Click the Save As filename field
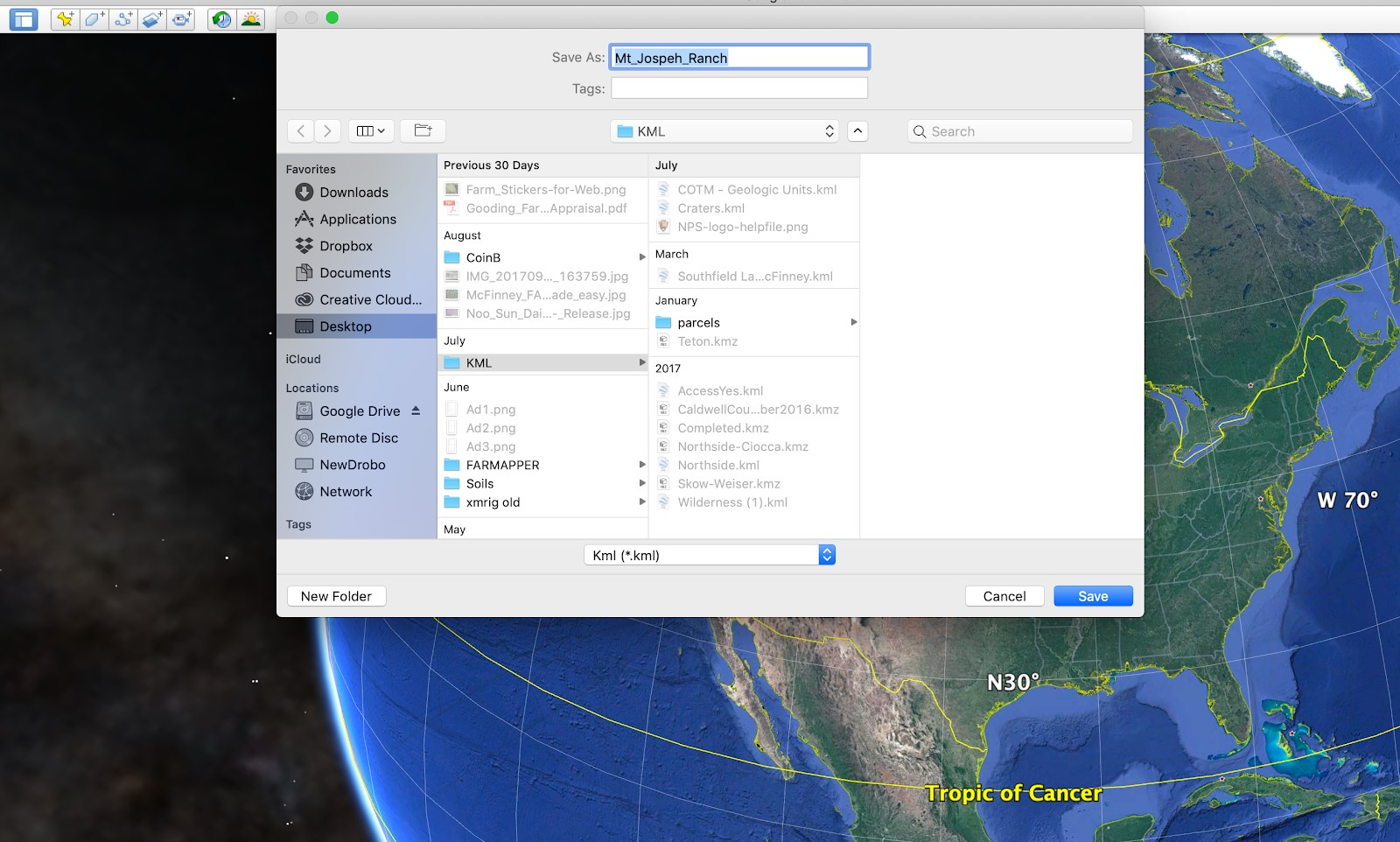Screen dimensions: 1400x842 739,58
